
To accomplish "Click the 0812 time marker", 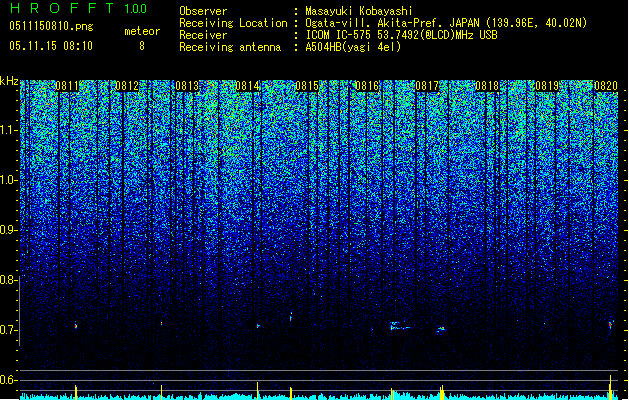I will (127, 85).
